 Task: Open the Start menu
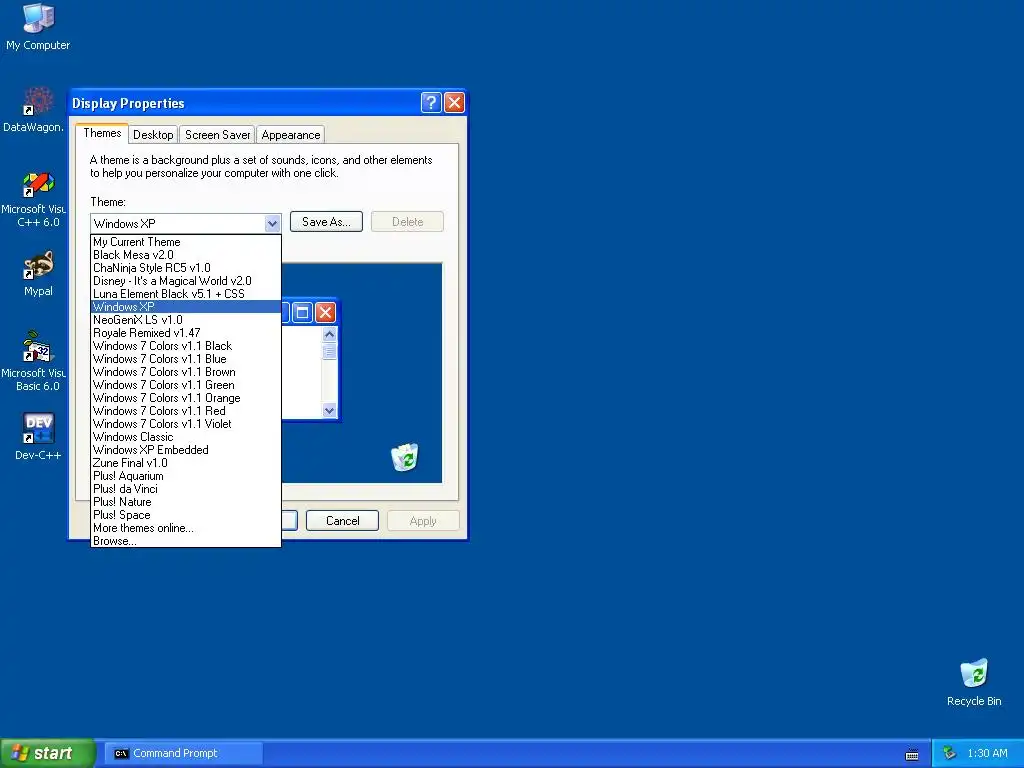[x=47, y=753]
